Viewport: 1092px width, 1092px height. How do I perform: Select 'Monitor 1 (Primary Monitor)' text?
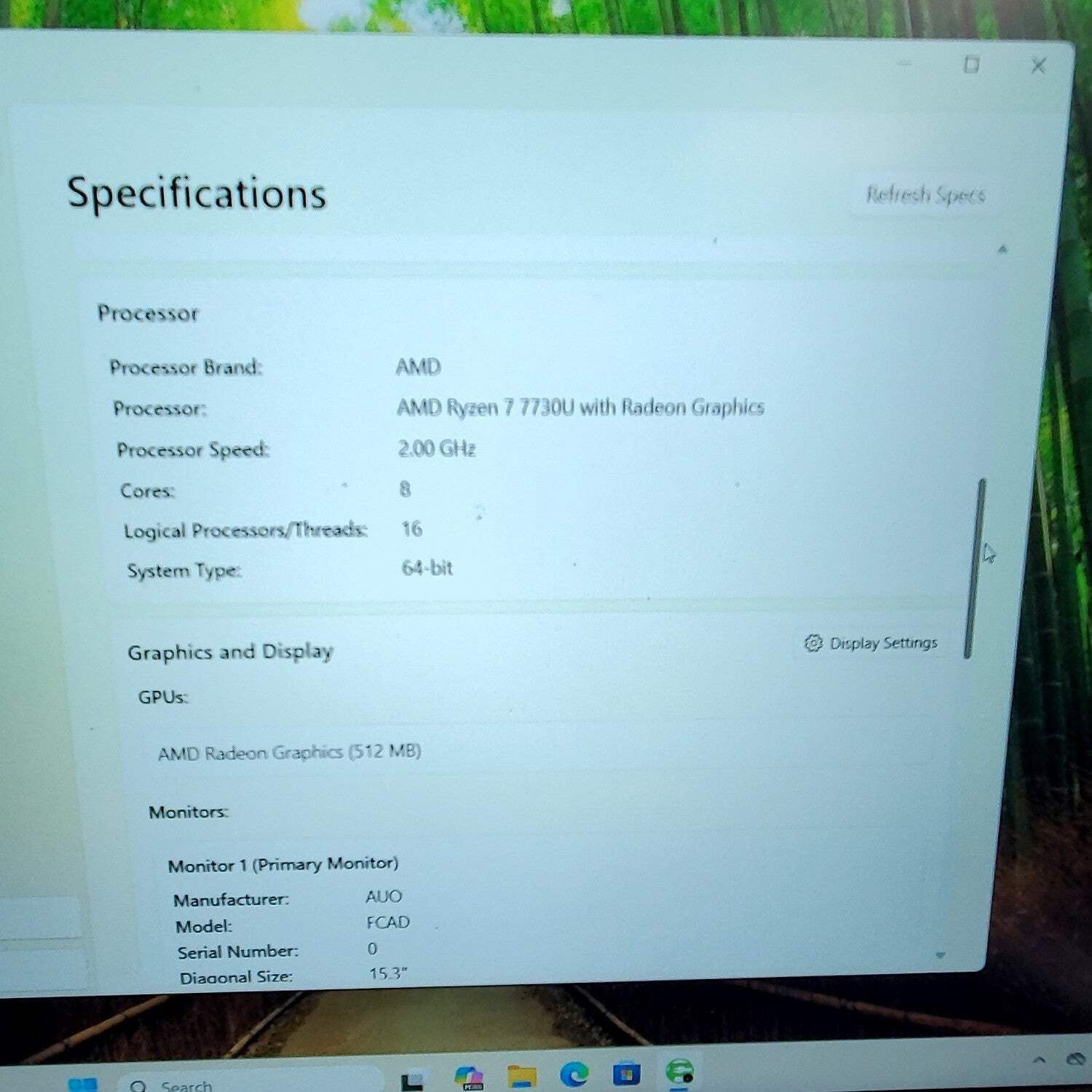pyautogui.click(x=283, y=865)
